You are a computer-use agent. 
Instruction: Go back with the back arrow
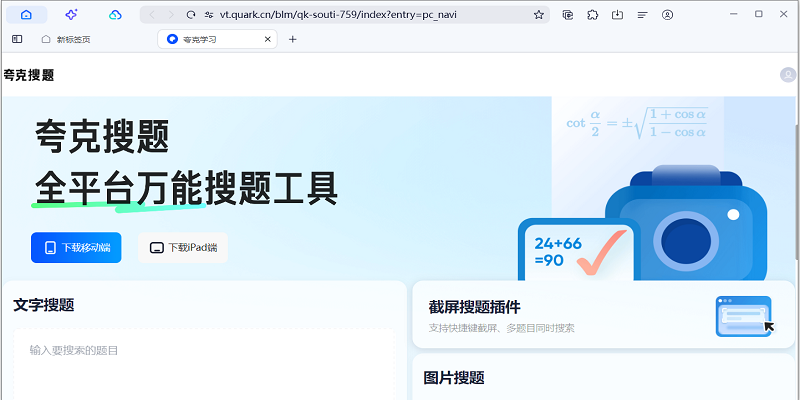click(x=152, y=15)
